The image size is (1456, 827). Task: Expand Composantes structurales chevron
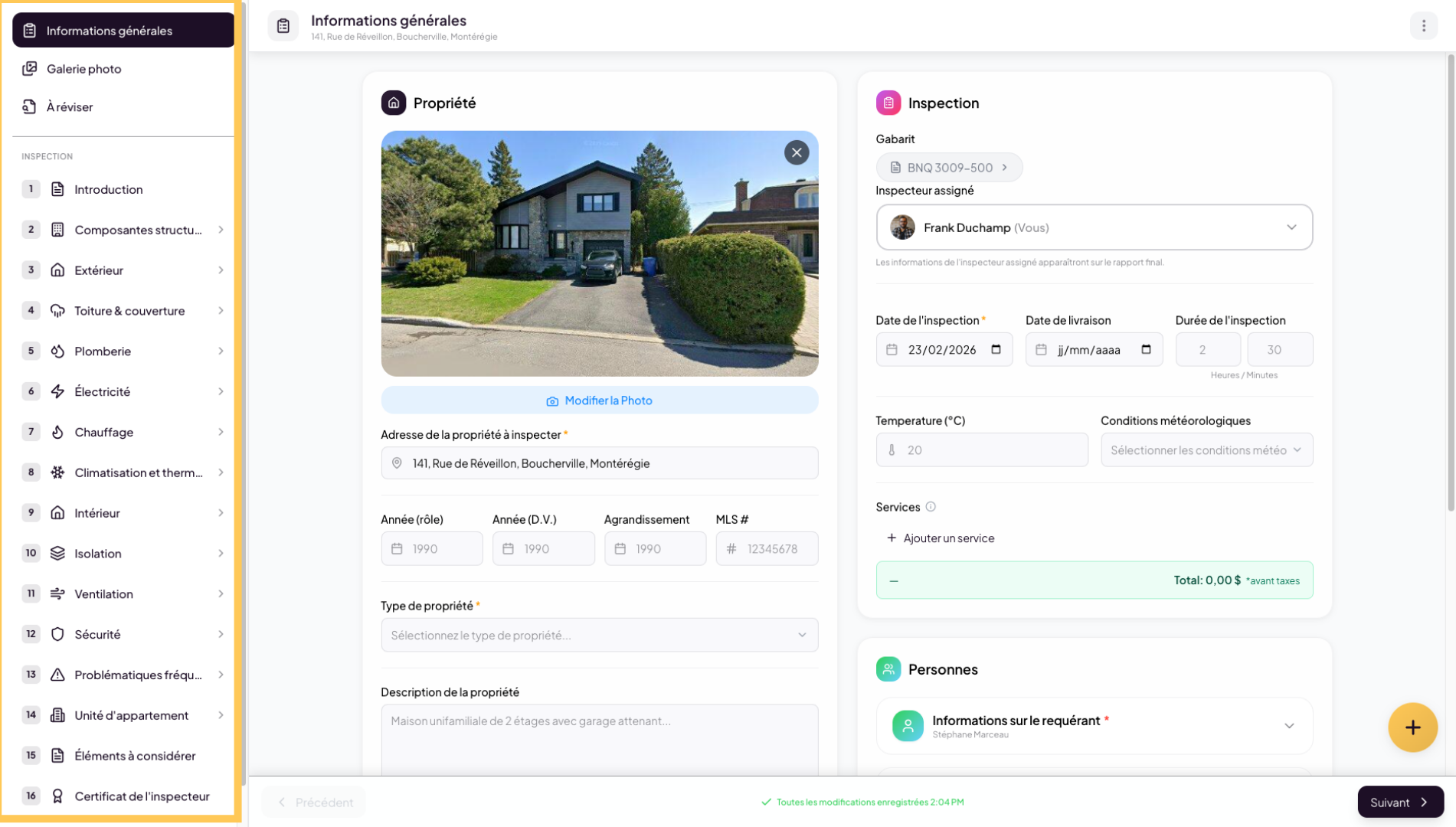221,230
